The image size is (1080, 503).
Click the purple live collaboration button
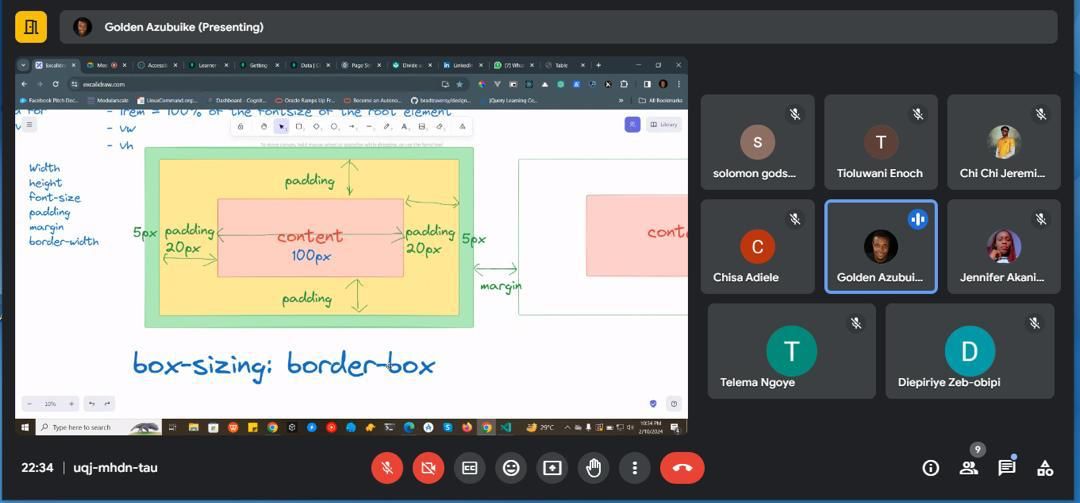click(632, 125)
